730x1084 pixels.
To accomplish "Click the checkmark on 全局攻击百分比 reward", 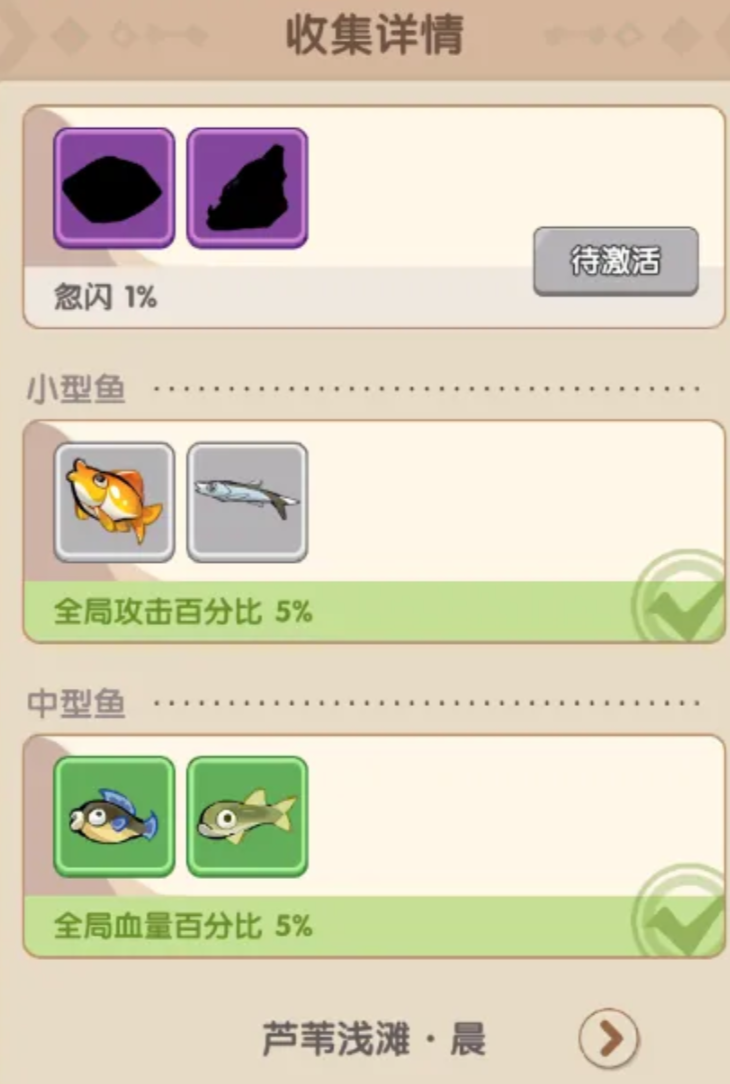I will point(679,598).
